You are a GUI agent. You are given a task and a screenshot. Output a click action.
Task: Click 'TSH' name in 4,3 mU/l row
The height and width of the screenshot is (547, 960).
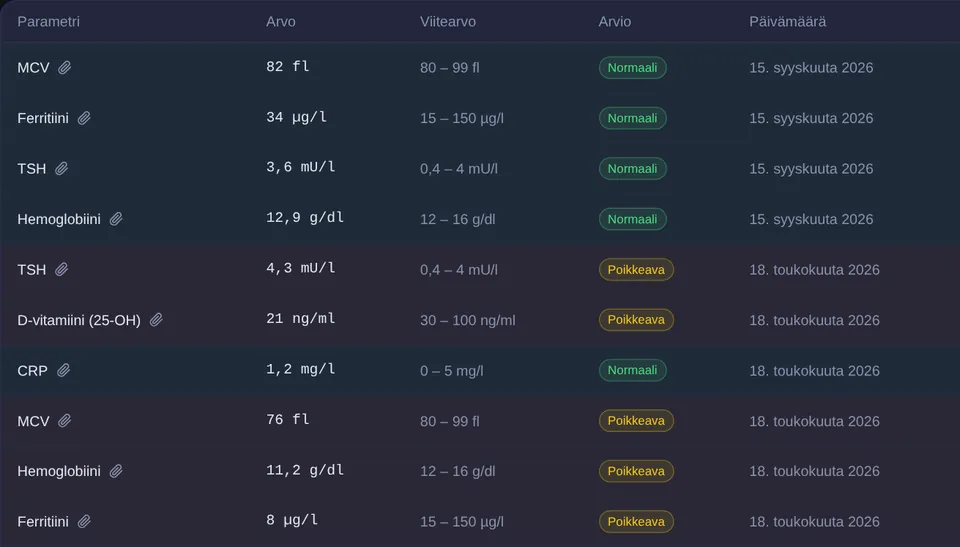click(32, 270)
